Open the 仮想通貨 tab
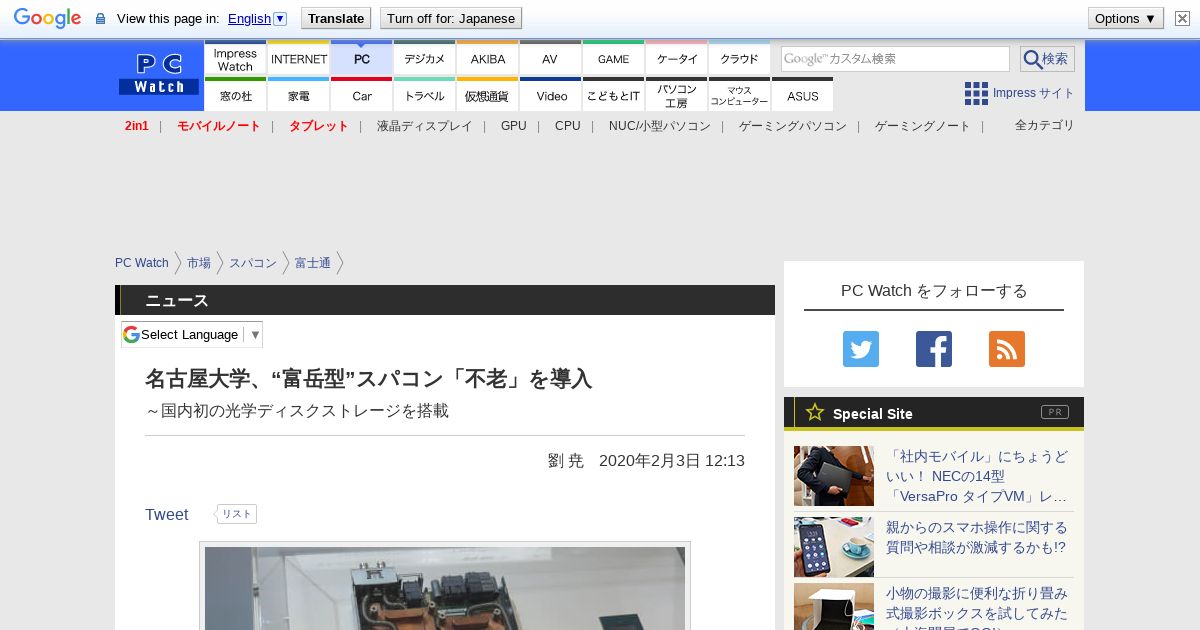Viewport: 1200px width, 630px height. click(x=488, y=95)
